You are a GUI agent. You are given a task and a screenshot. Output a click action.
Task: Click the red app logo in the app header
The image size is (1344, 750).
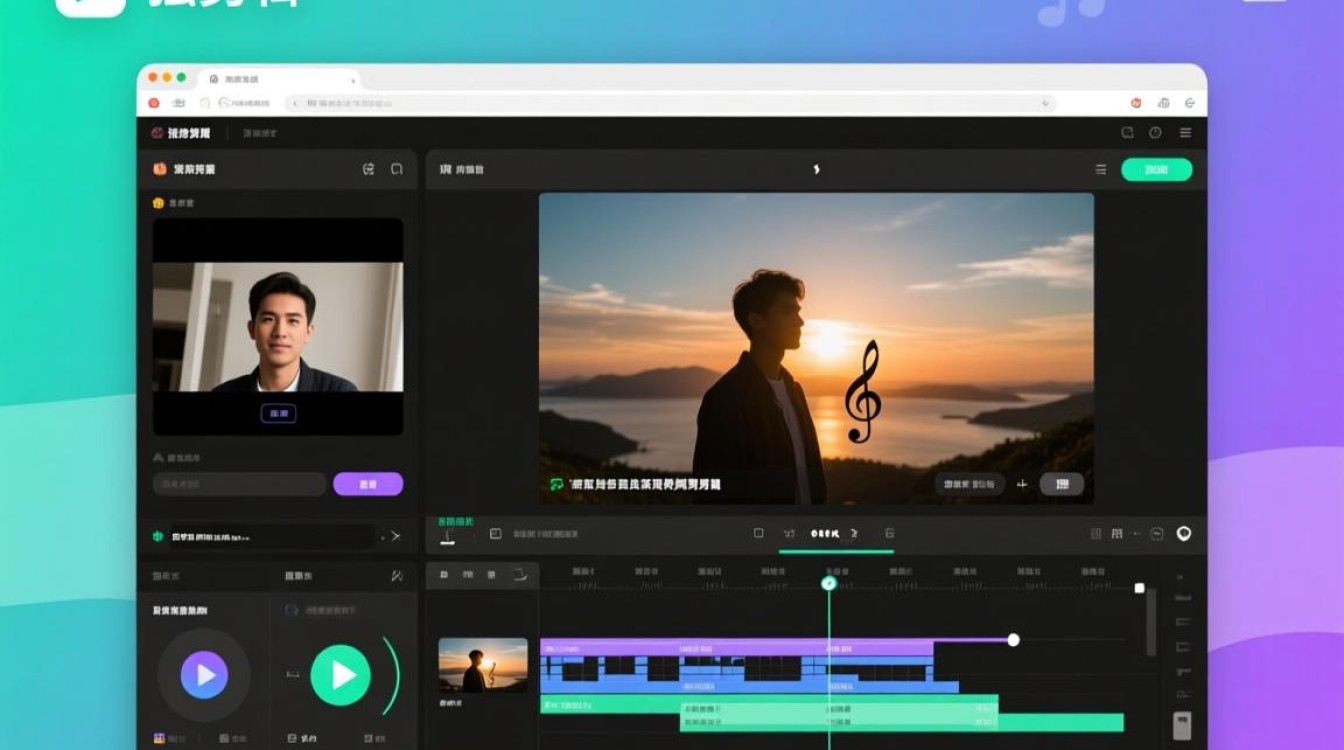(157, 133)
